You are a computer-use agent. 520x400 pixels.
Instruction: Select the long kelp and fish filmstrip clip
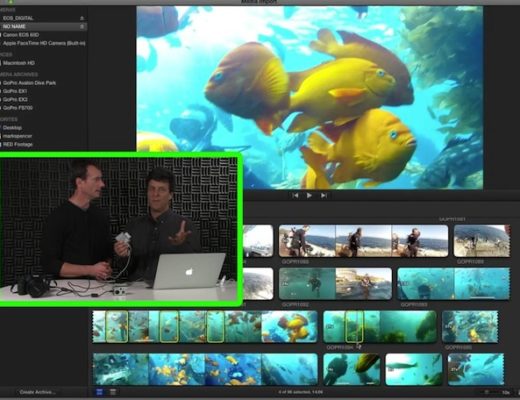tap(205, 327)
